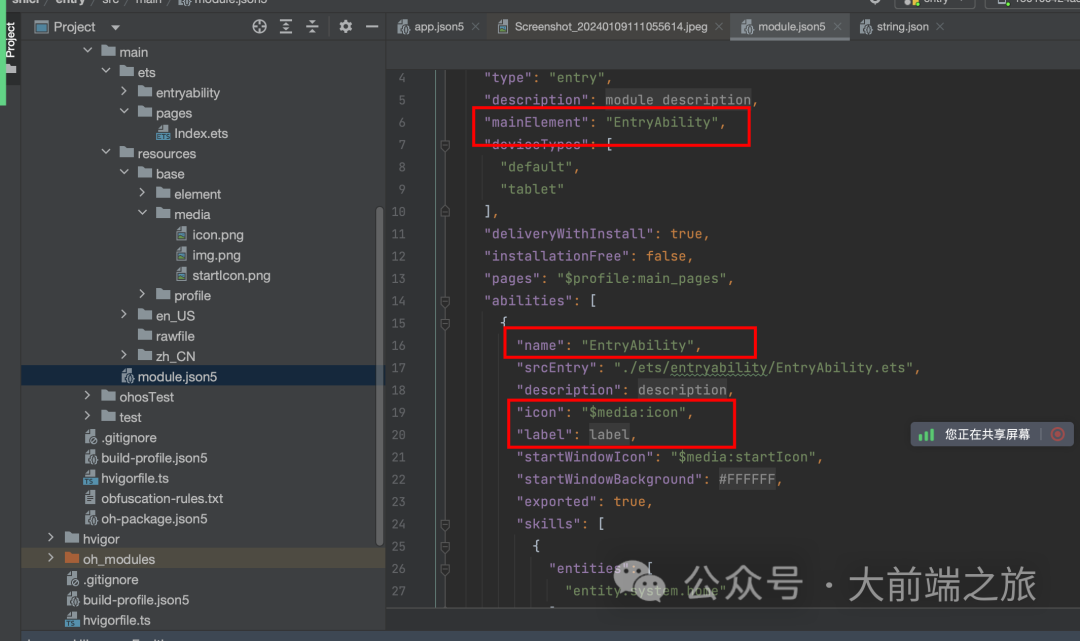This screenshot has width=1080, height=641.
Task: Switch to Screenshot_20240109111055614.jpeg tab
Action: pos(610,26)
